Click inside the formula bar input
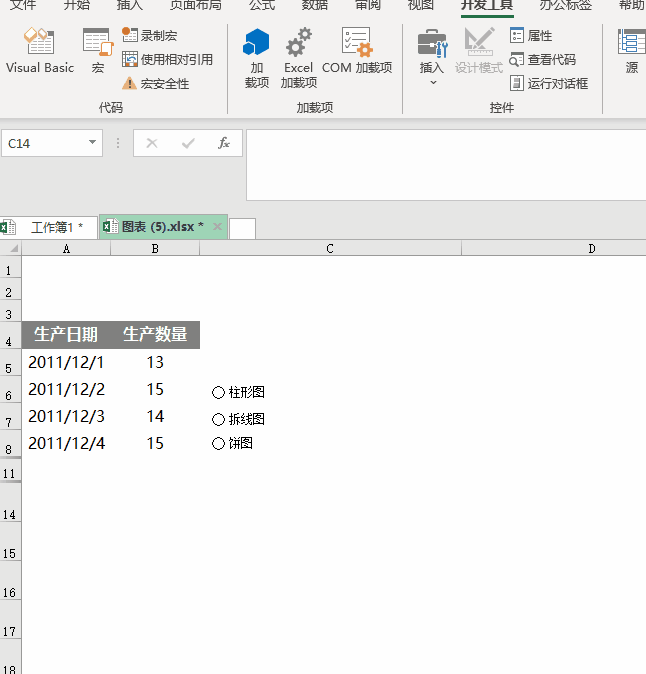Viewport: 646px width, 674px height. [440, 165]
